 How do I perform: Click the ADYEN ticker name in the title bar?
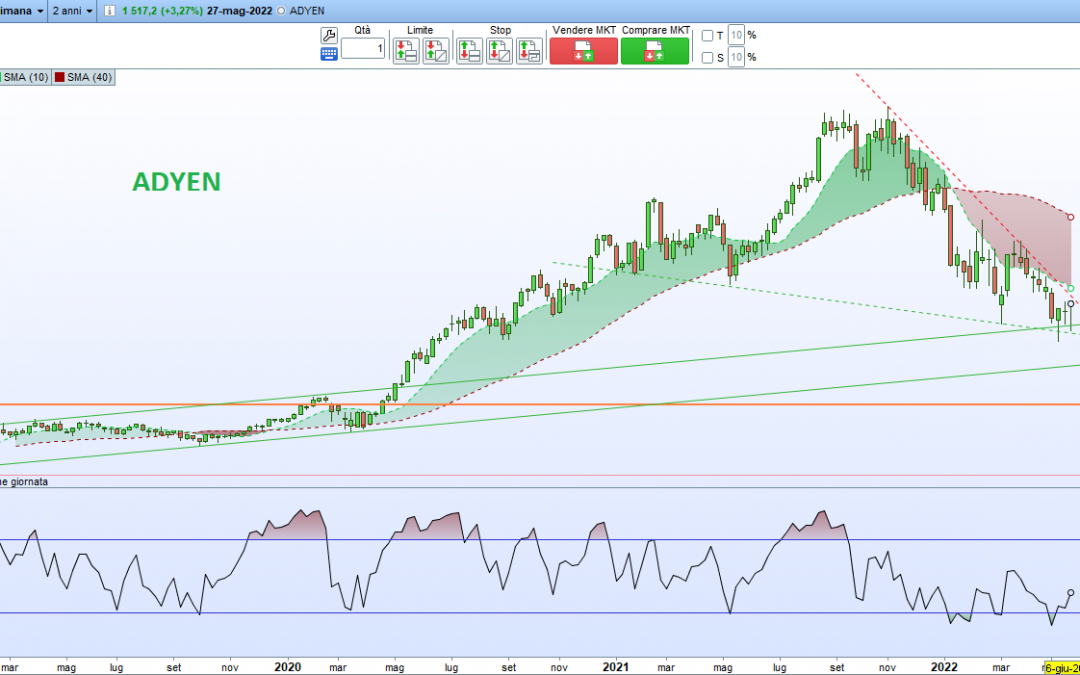point(307,11)
